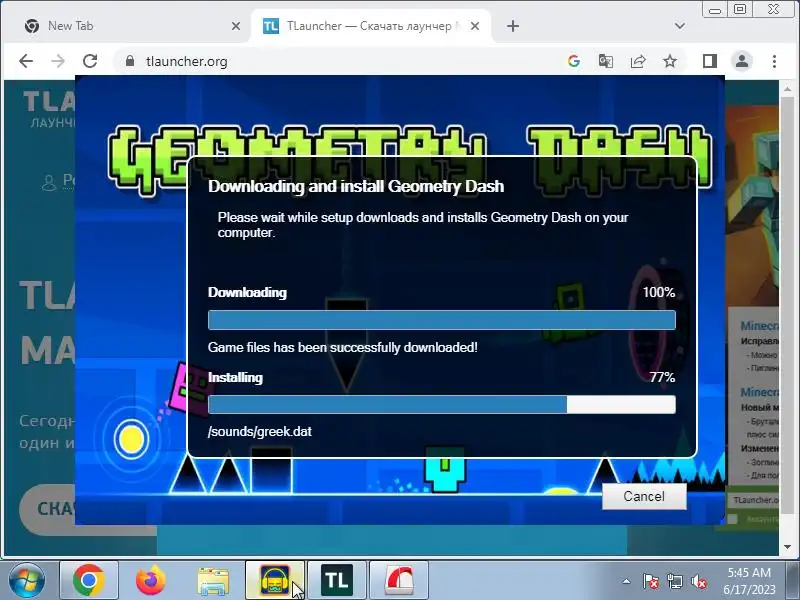Go back to previous page
The width and height of the screenshot is (800, 600).
pos(26,61)
